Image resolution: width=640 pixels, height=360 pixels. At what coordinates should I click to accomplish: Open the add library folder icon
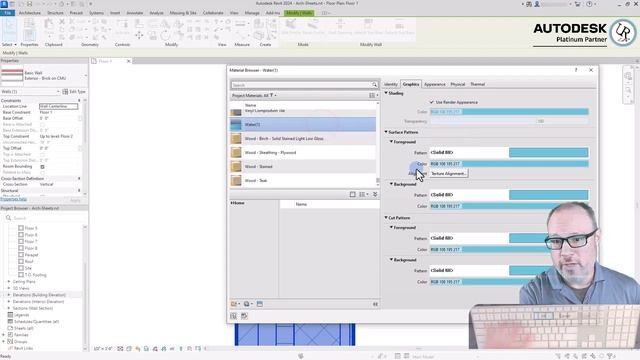[x=236, y=304]
